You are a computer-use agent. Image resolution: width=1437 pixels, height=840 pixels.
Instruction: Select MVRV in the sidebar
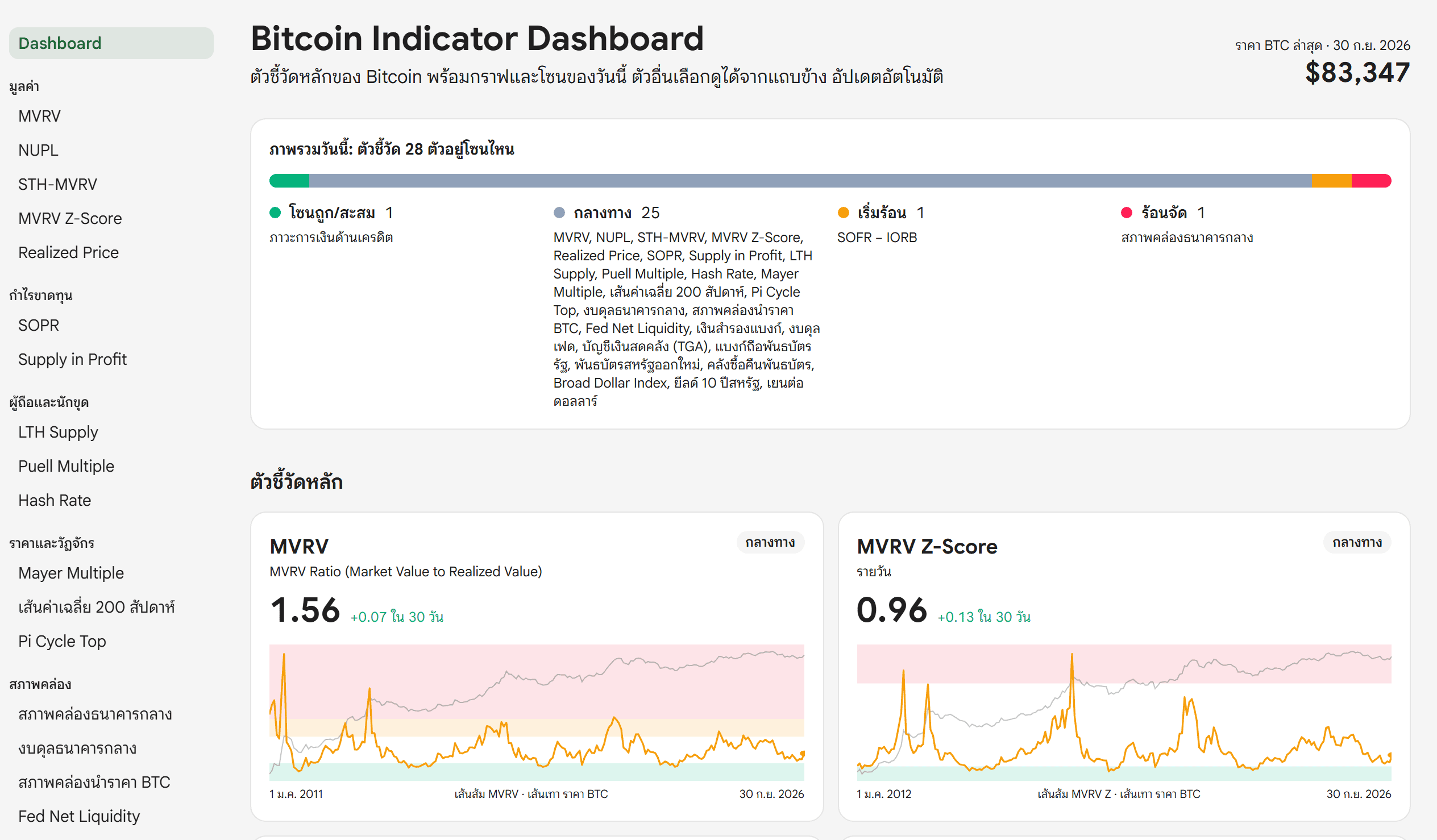tap(39, 117)
